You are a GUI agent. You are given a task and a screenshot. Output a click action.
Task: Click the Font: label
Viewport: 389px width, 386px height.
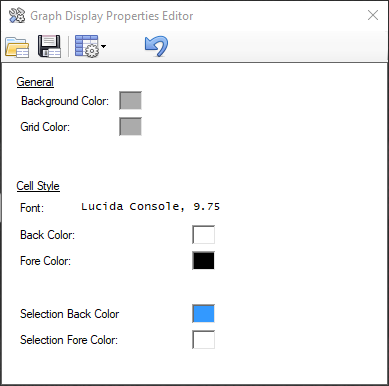(x=32, y=208)
